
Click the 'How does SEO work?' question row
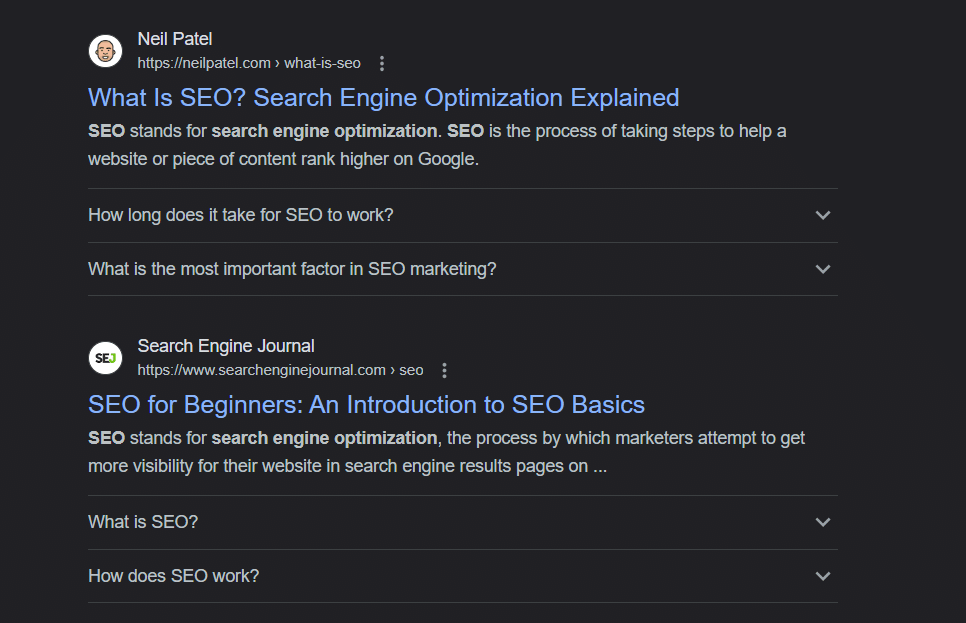173,576
